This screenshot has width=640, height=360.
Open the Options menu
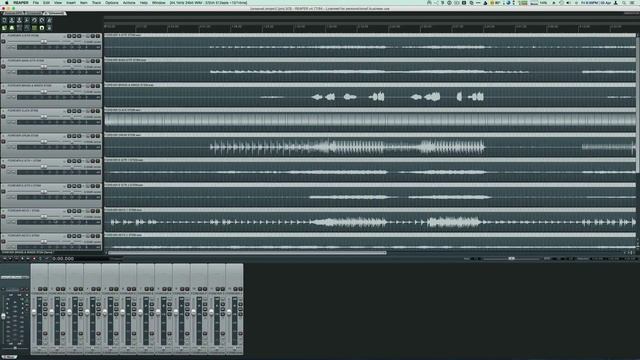tap(111, 2)
